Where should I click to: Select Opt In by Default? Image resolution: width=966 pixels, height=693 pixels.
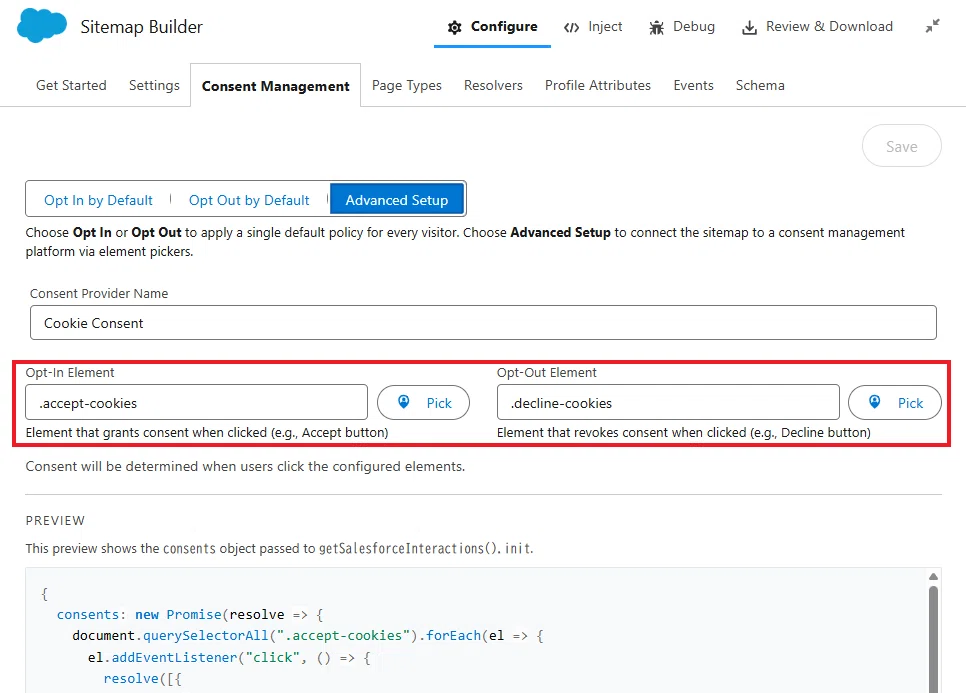(99, 200)
